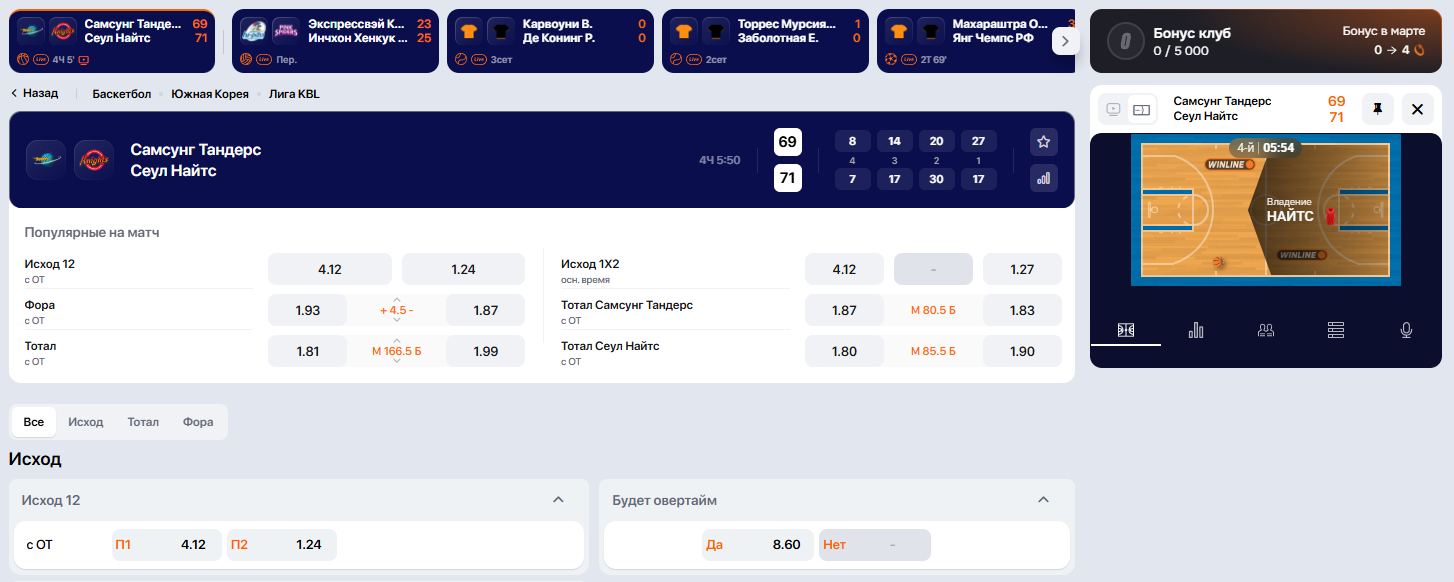1454x582 pixels.
Task: Open the standings table icon in the tracker
Action: 1336,330
